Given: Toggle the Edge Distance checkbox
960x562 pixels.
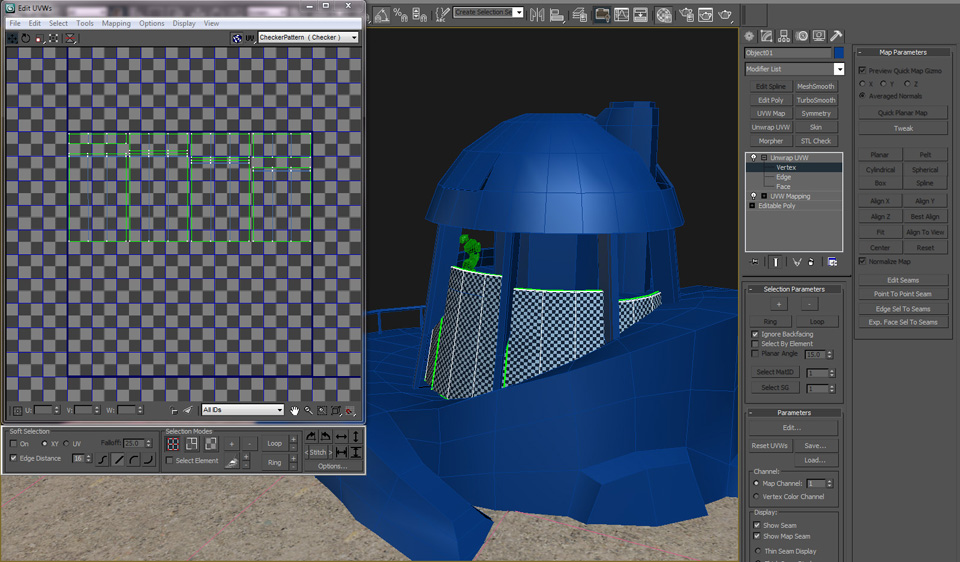Looking at the screenshot, I should pos(14,458).
